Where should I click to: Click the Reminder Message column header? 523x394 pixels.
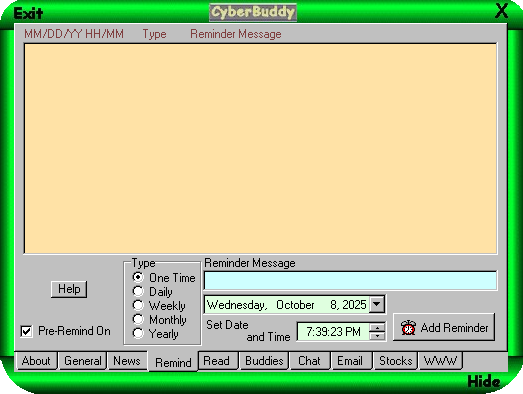click(236, 34)
